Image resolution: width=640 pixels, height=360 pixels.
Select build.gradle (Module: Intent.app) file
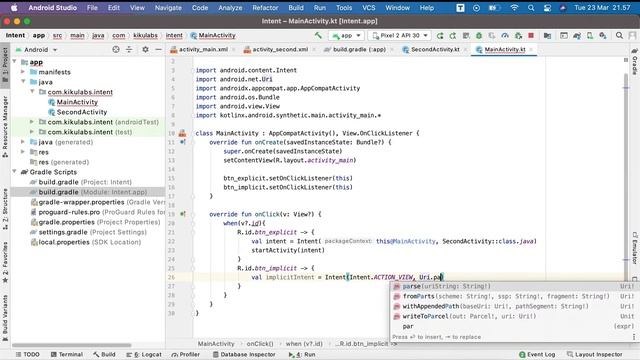pos(88,192)
